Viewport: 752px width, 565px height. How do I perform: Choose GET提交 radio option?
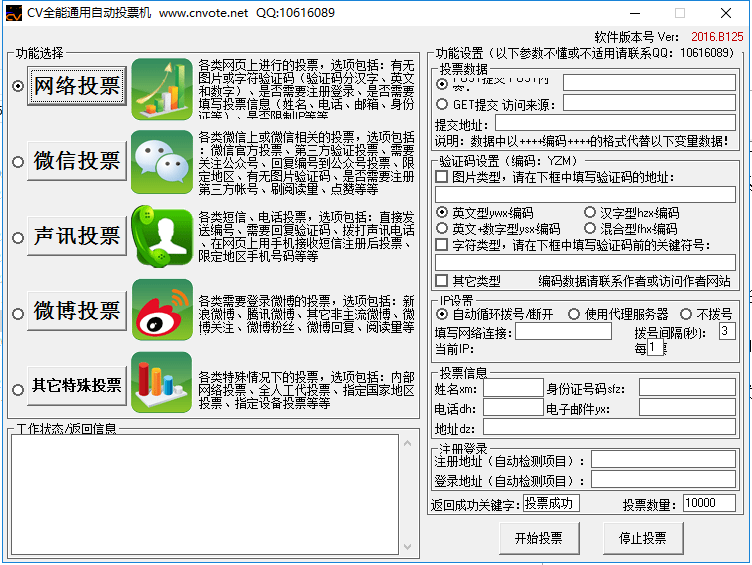click(x=442, y=104)
